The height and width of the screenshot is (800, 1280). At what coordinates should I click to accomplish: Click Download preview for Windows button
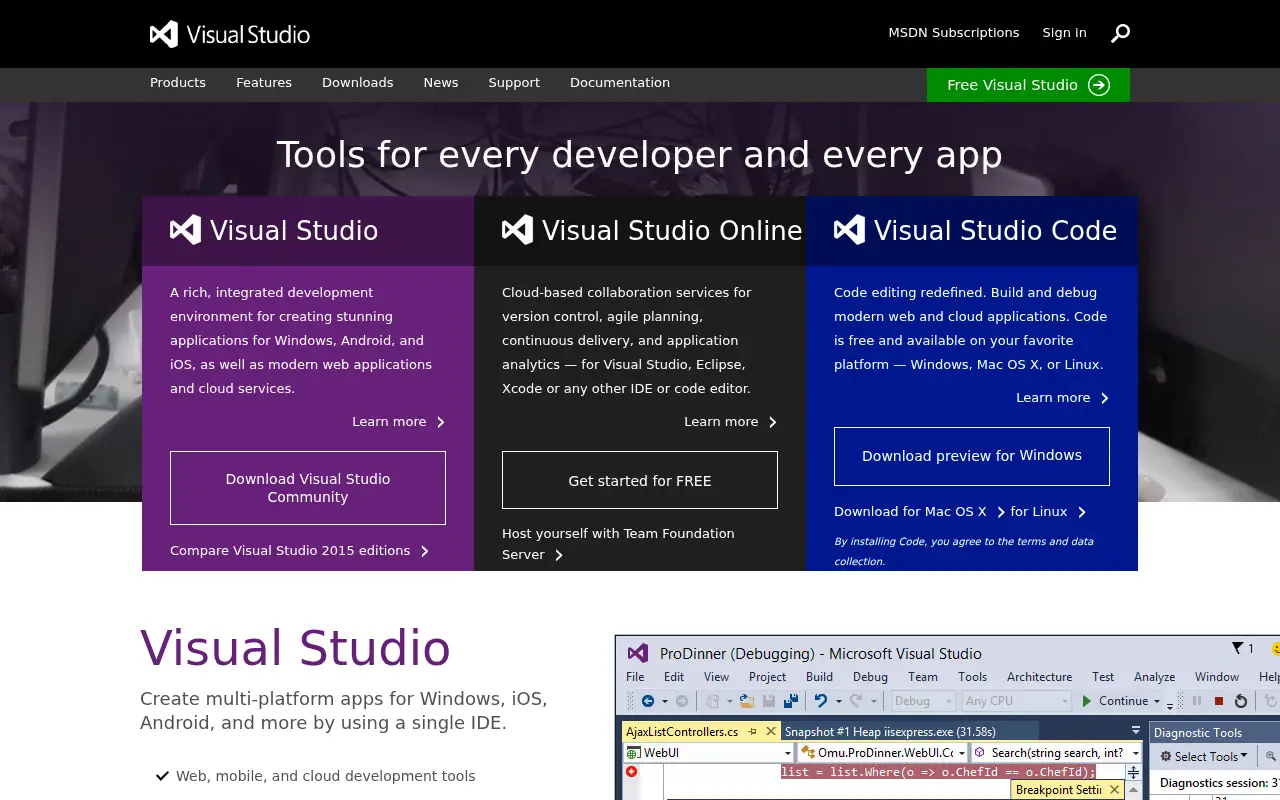(972, 456)
